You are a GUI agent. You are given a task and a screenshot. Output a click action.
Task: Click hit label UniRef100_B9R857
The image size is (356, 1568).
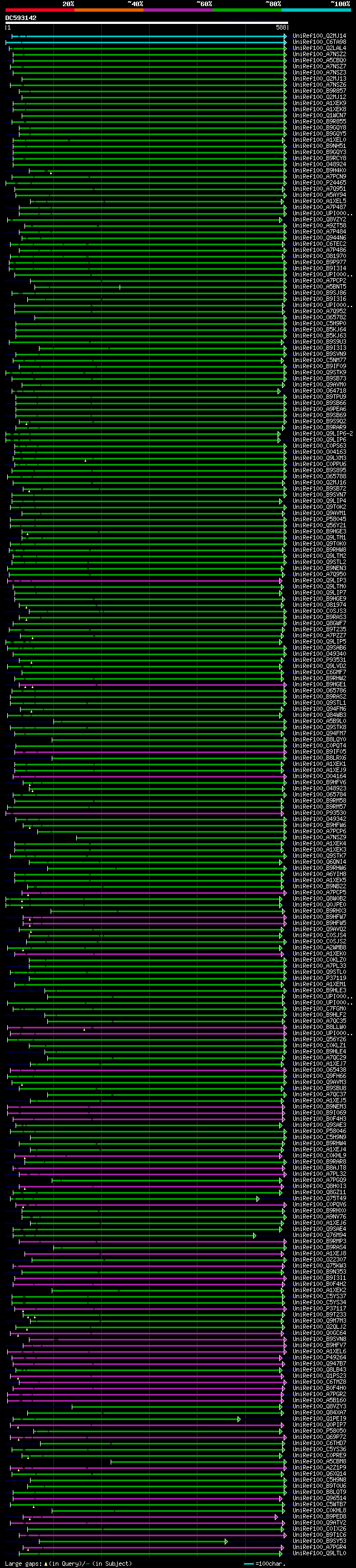click(x=319, y=91)
